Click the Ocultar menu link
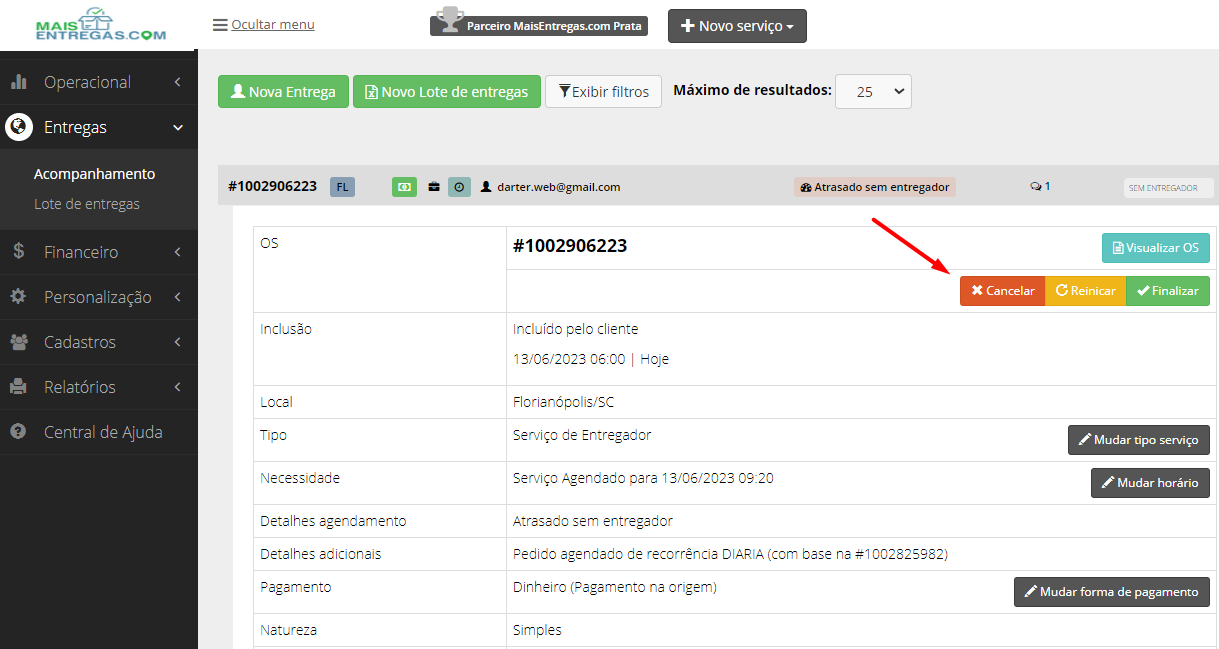This screenshot has height=649, width=1219. point(273,25)
